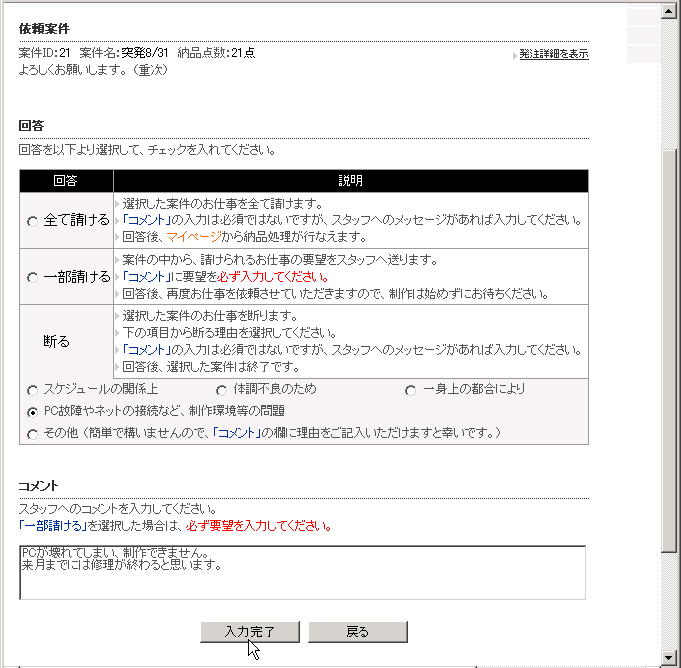The width and height of the screenshot is (681, 668).
Task: Click the コメント link in the 一部請ける description
Action: 145,276
